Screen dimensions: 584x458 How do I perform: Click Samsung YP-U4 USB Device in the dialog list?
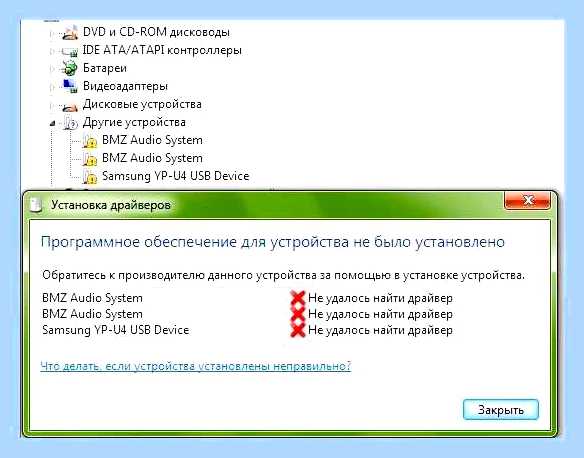coord(115,330)
